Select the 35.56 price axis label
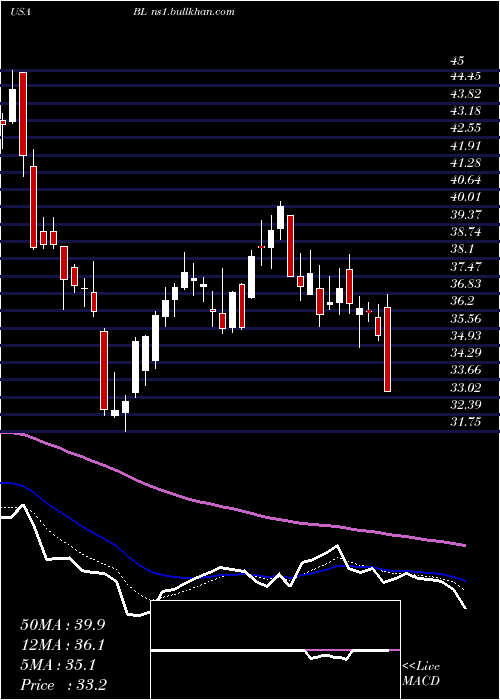Screen dimensions: 500x700 pos(466,318)
